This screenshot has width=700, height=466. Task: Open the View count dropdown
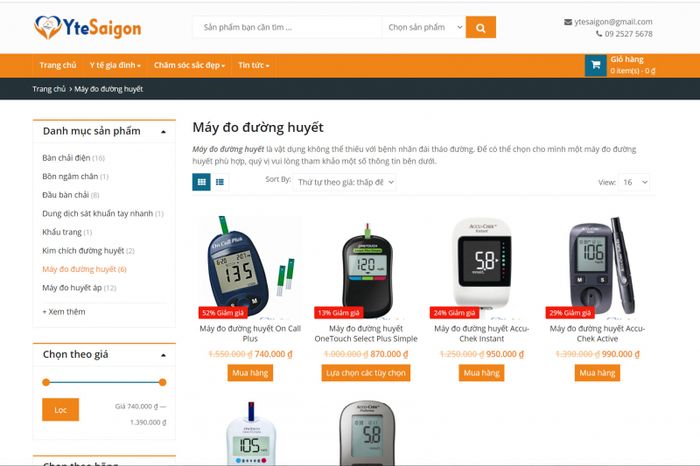pos(635,182)
